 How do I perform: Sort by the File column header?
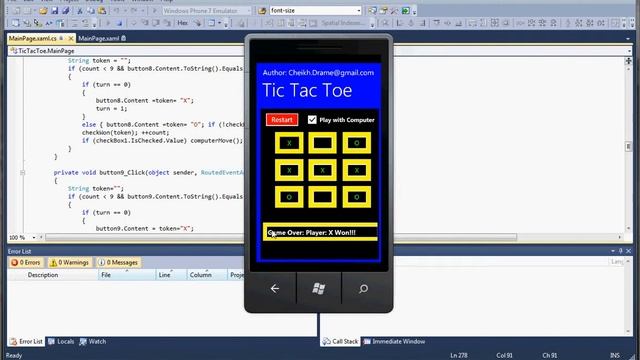pyautogui.click(x=127, y=275)
